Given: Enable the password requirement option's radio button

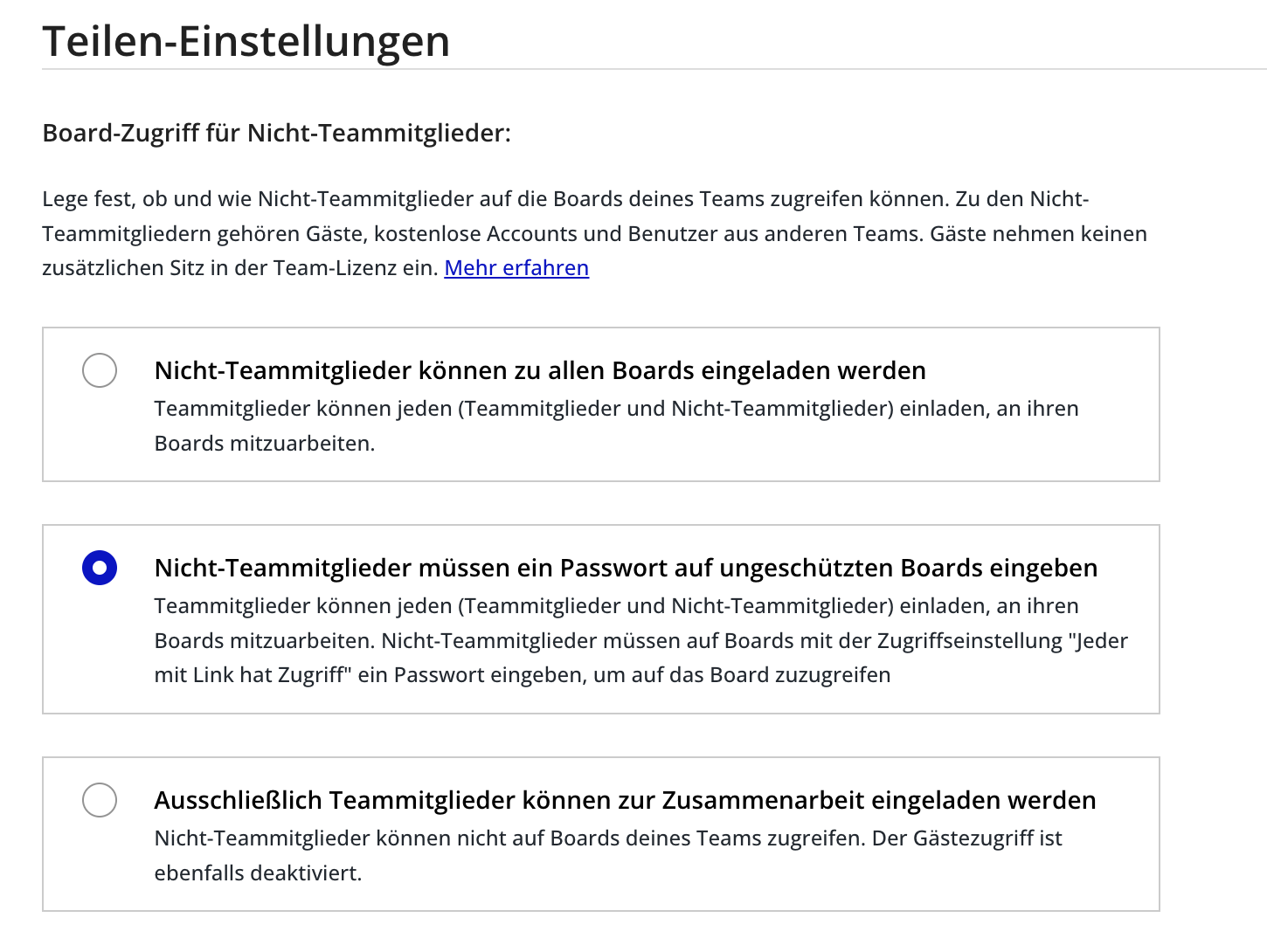Looking at the screenshot, I should [99, 568].
